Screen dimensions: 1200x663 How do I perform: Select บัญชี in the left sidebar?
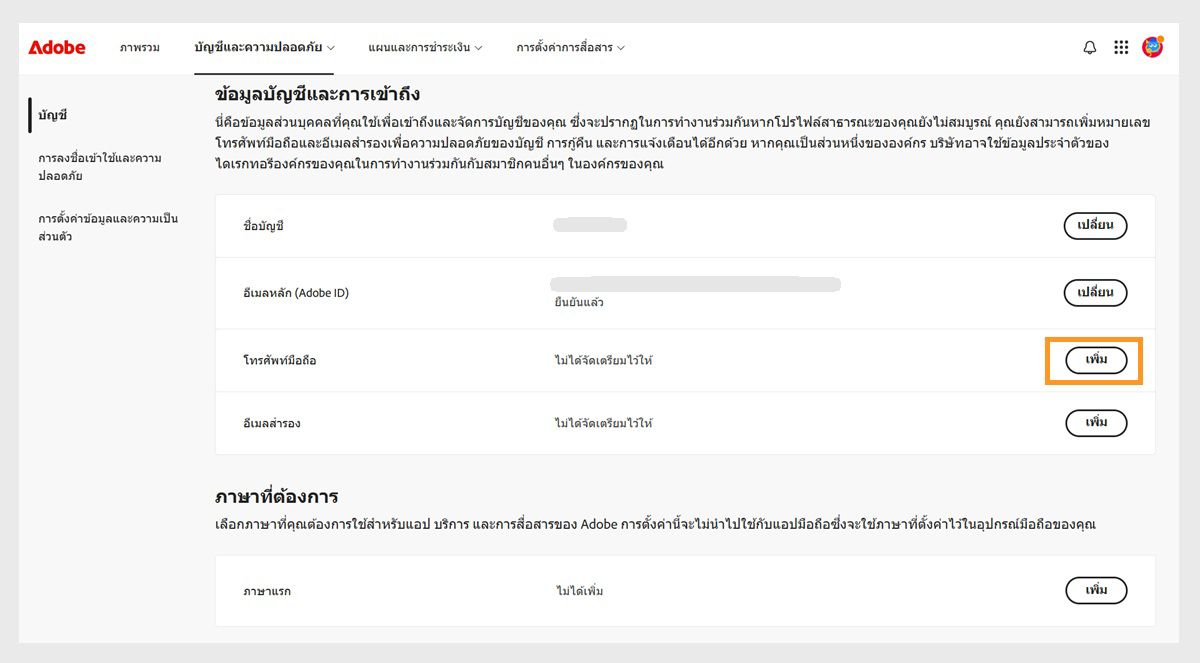point(51,115)
